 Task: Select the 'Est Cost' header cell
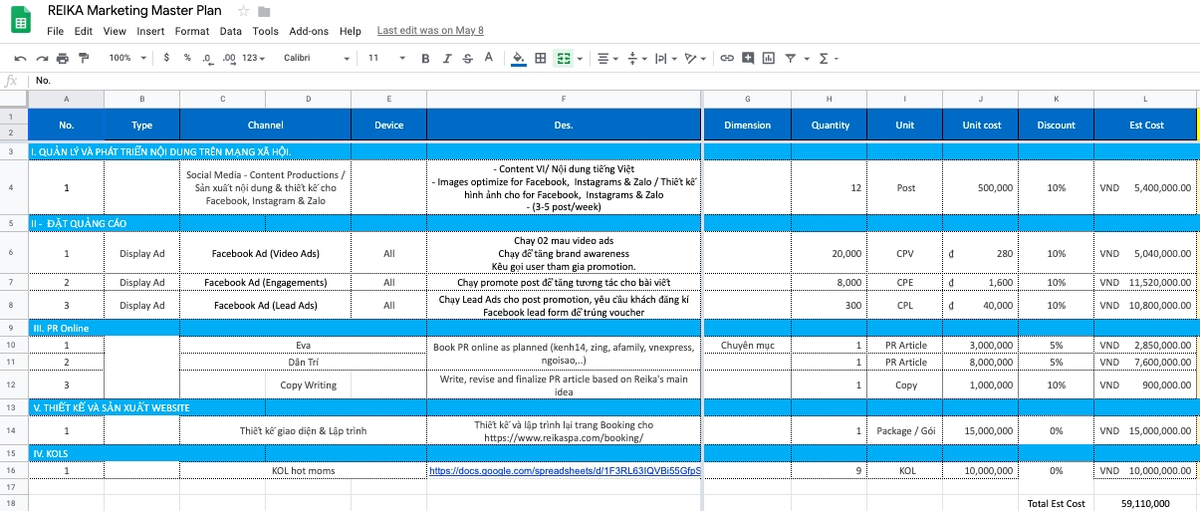1146,125
